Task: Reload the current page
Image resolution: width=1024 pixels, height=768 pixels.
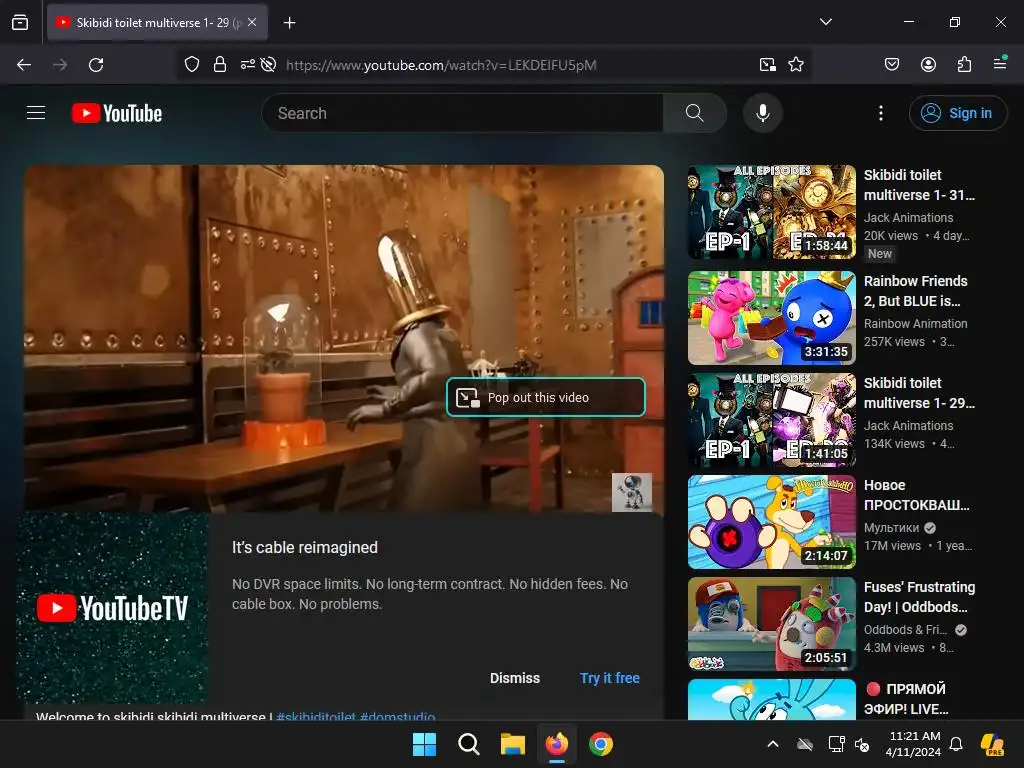Action: pos(96,65)
